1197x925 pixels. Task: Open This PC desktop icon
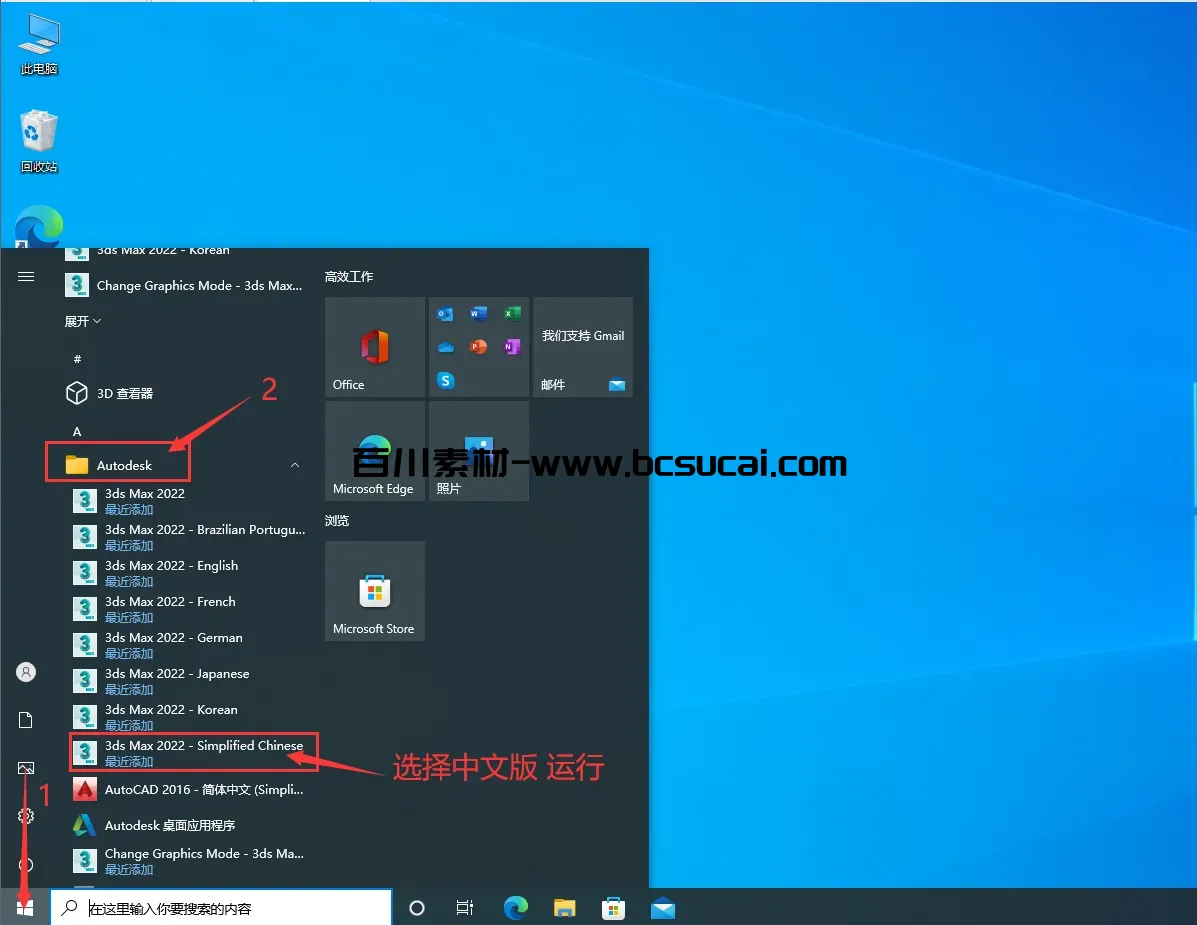coord(39,44)
